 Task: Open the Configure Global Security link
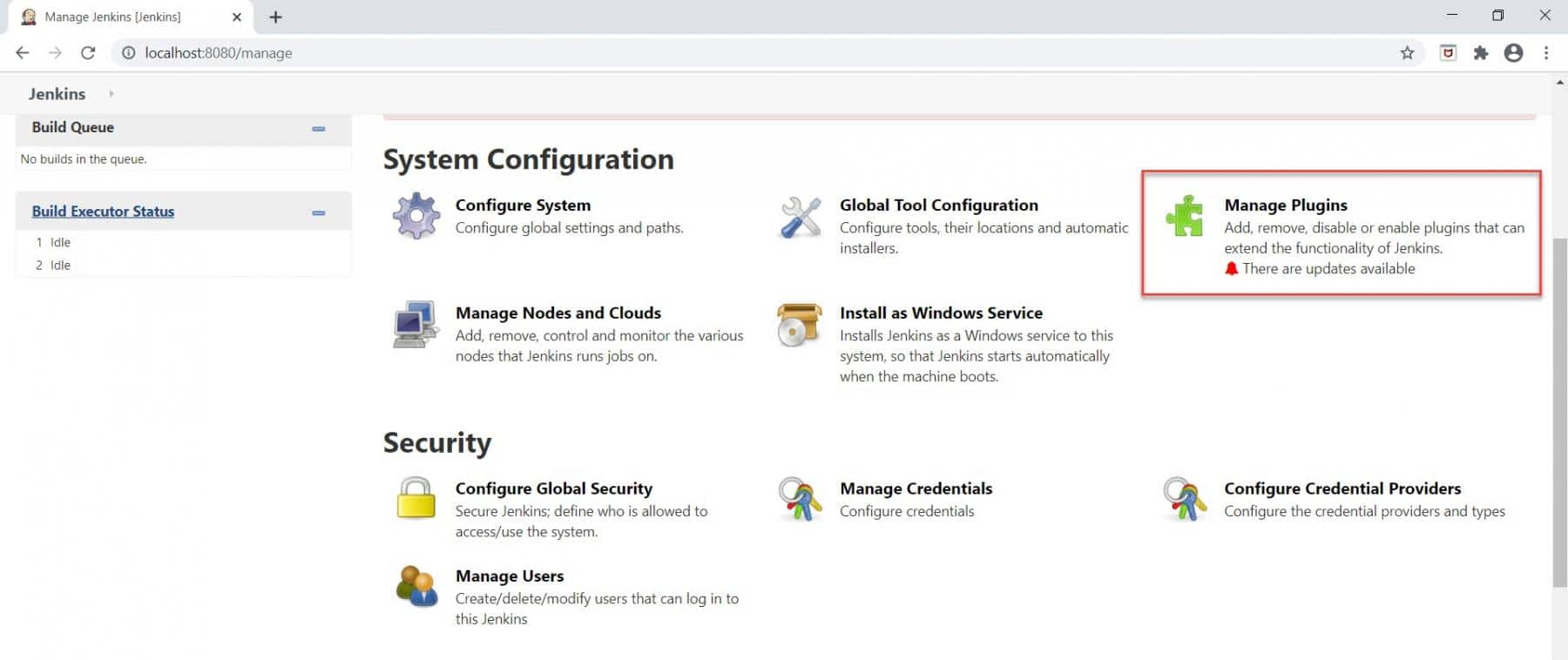554,488
